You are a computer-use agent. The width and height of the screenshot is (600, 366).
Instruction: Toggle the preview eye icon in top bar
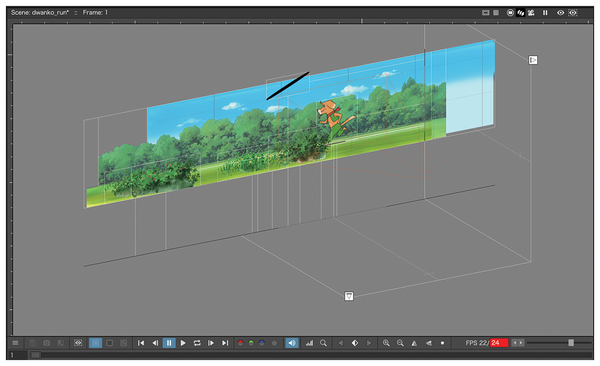560,13
